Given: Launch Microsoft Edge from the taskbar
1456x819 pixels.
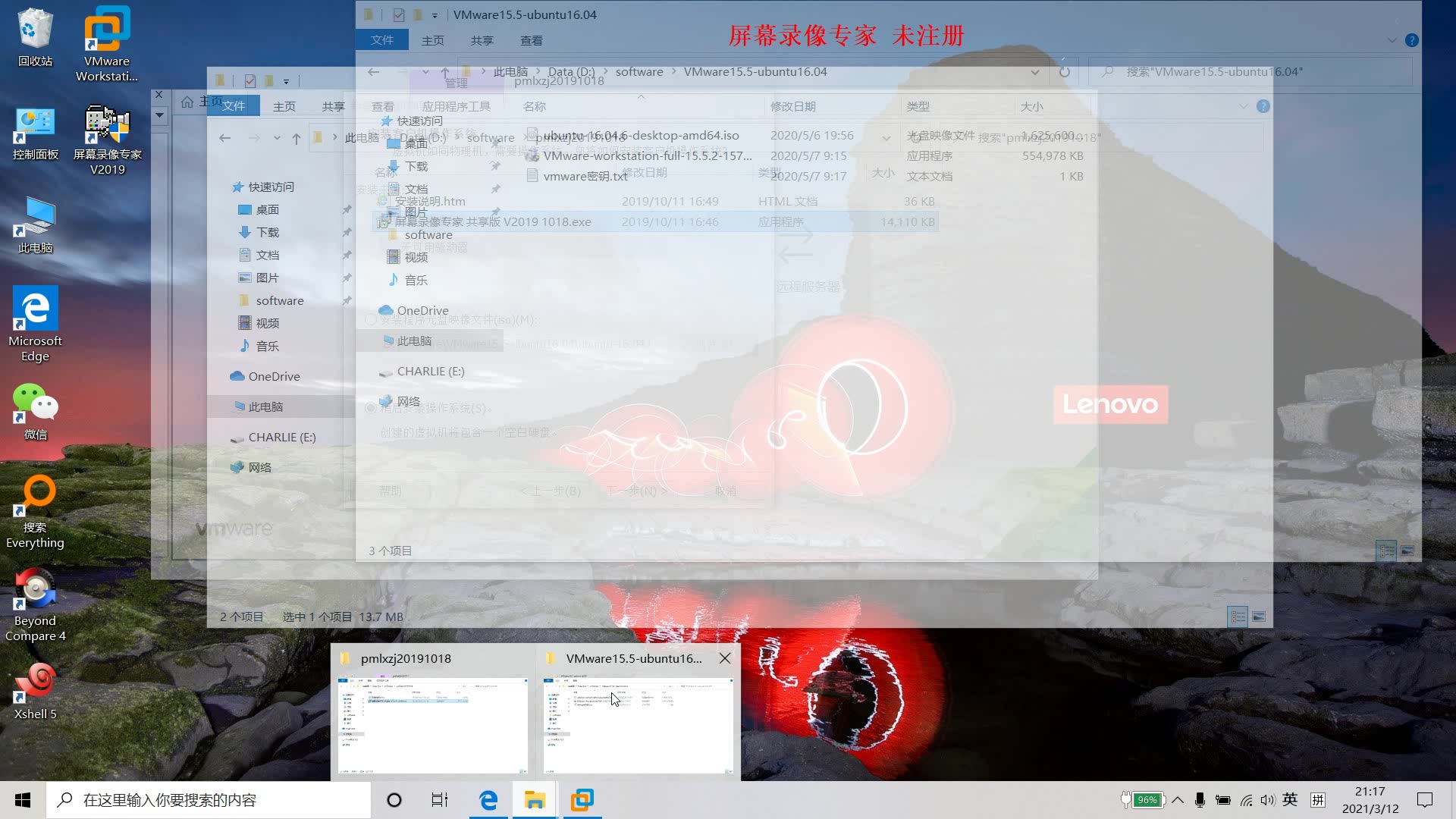Looking at the screenshot, I should pos(488,799).
